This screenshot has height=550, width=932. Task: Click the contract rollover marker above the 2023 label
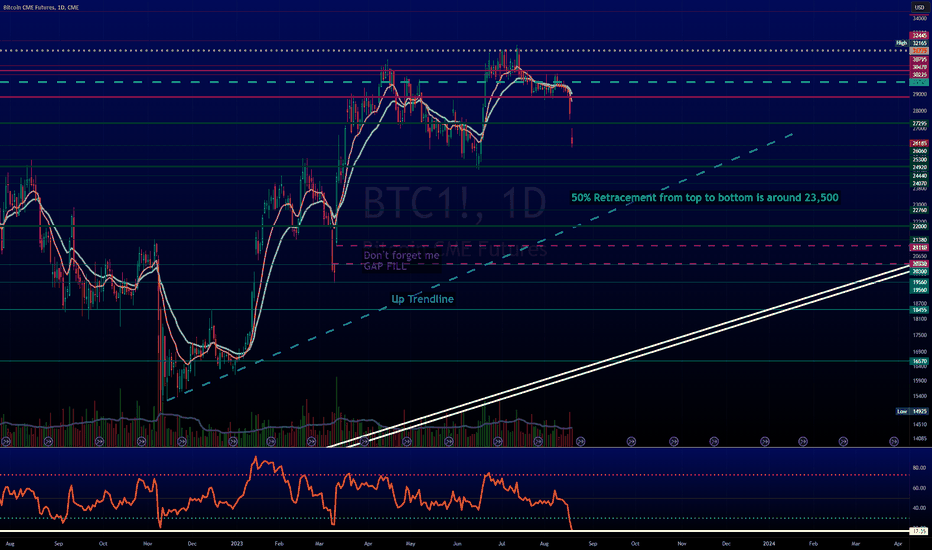click(x=233, y=441)
